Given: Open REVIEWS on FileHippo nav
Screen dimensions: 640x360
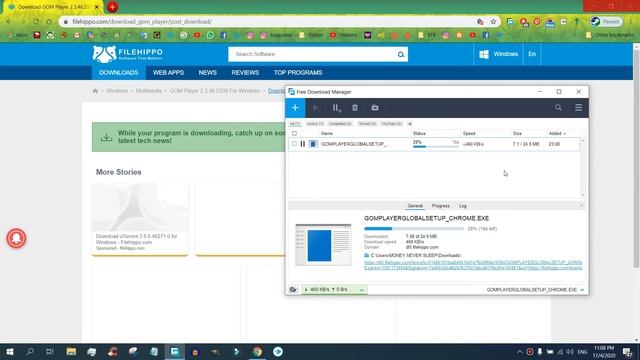Looking at the screenshot, I should pos(245,73).
